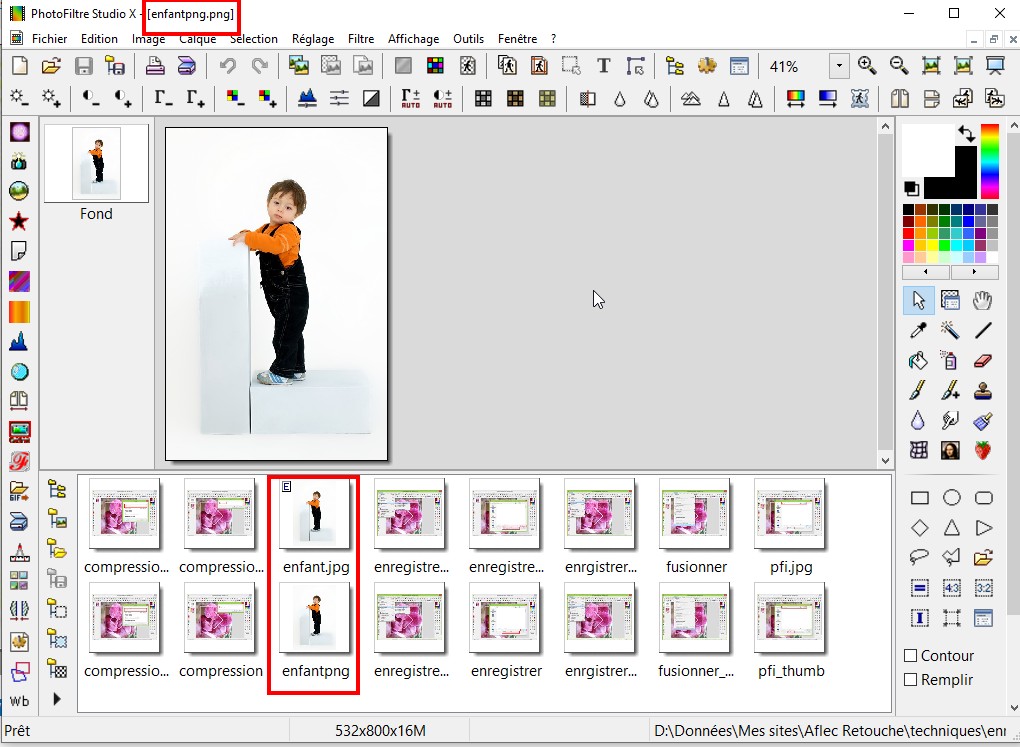
Task: Pick the Paint Bucket fill tool
Action: (919, 360)
